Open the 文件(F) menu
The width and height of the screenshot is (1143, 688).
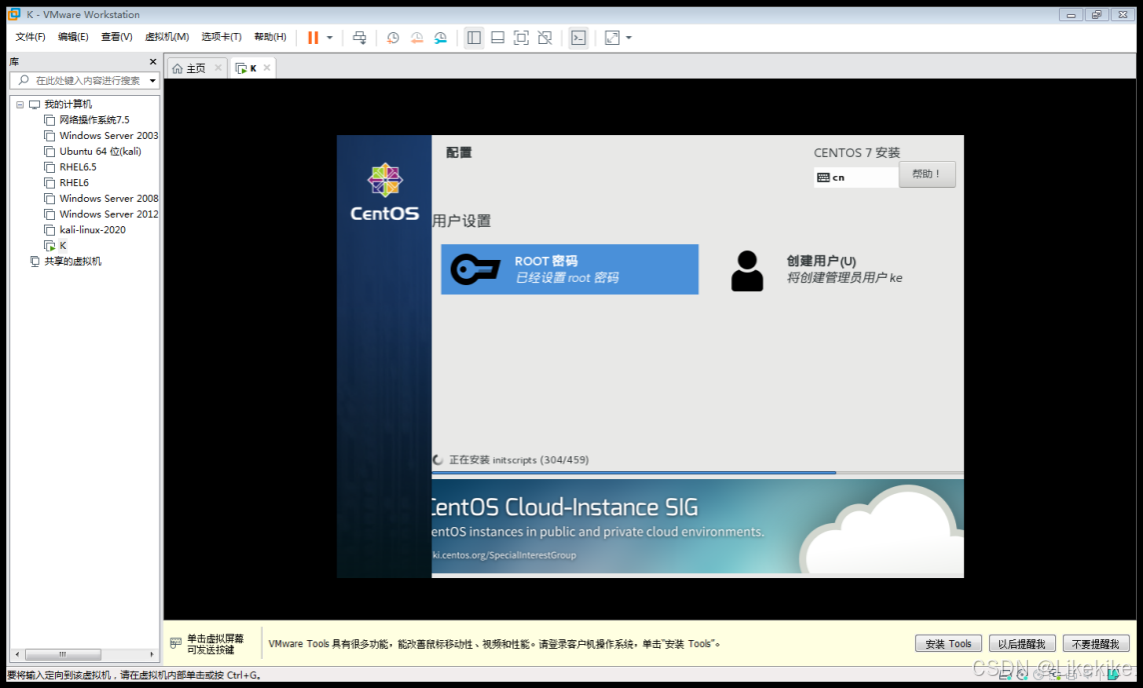point(30,37)
